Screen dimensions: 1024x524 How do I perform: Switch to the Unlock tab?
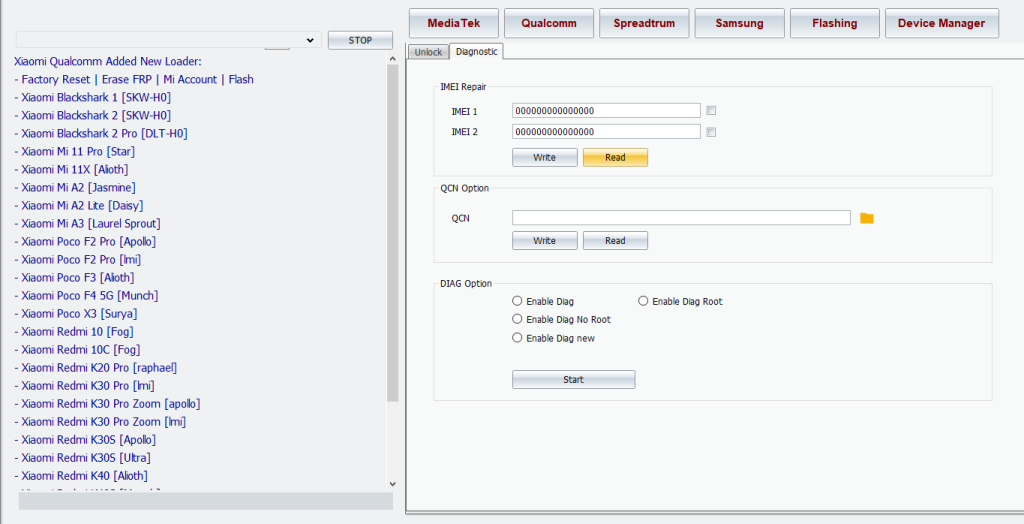[428, 52]
